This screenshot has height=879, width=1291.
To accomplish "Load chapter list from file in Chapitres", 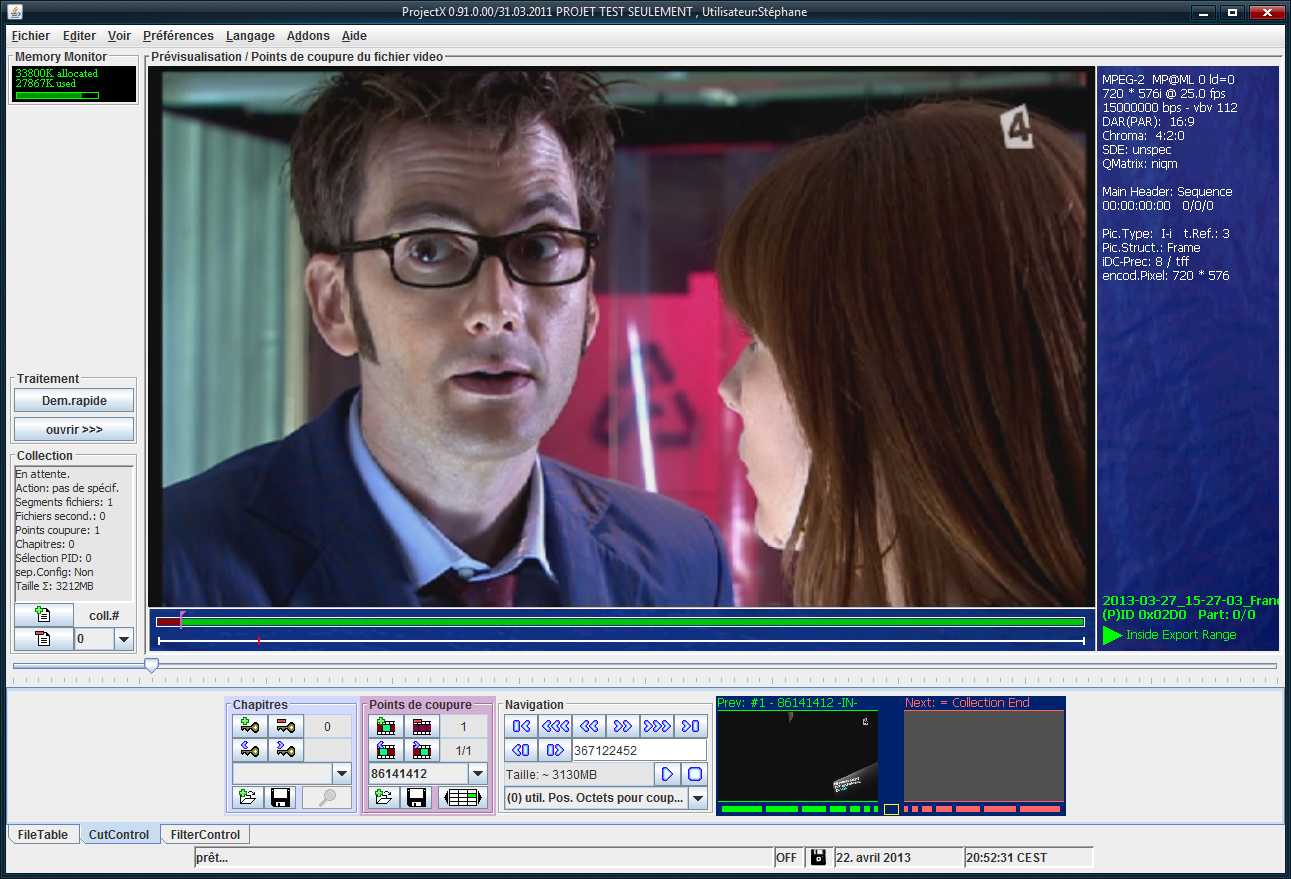I will (x=246, y=797).
